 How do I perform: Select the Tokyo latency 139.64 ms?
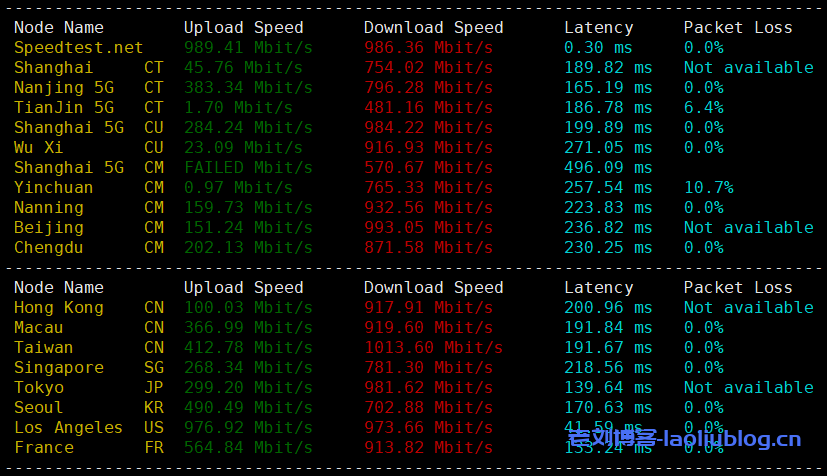pyautogui.click(x=608, y=388)
